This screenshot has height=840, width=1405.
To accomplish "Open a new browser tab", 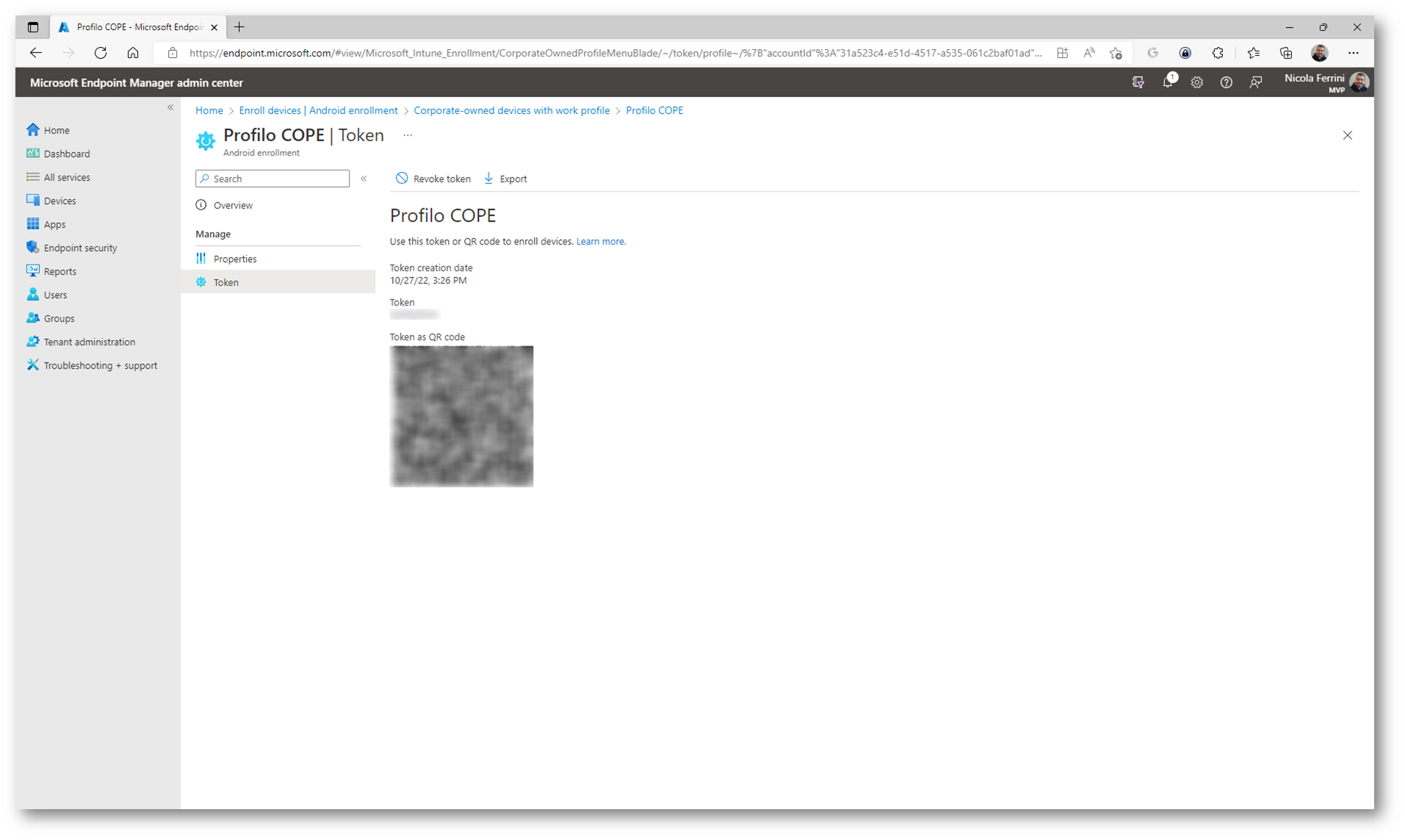I will pyautogui.click(x=239, y=27).
